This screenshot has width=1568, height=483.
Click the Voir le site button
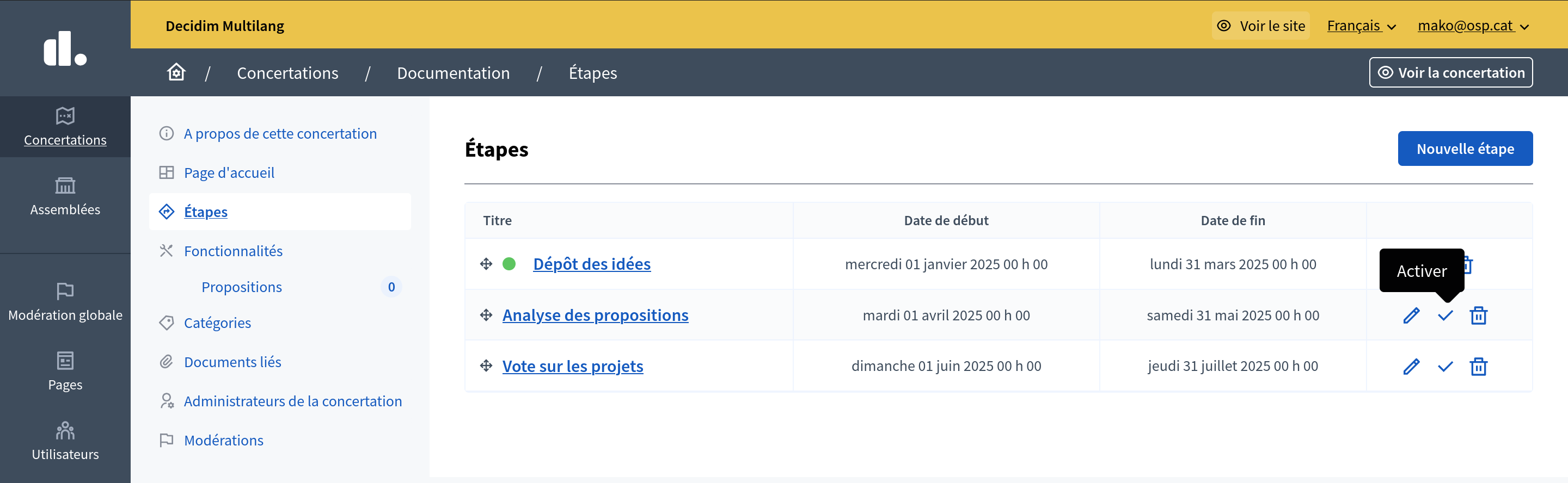[1260, 26]
